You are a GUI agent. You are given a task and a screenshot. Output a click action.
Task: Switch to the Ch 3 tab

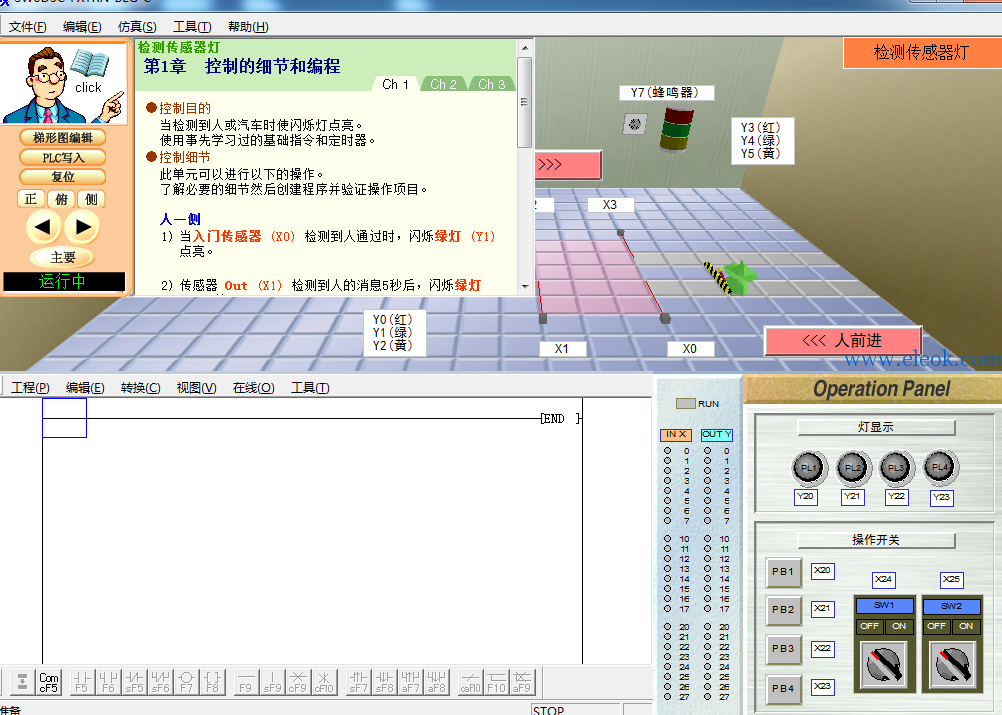[491, 84]
